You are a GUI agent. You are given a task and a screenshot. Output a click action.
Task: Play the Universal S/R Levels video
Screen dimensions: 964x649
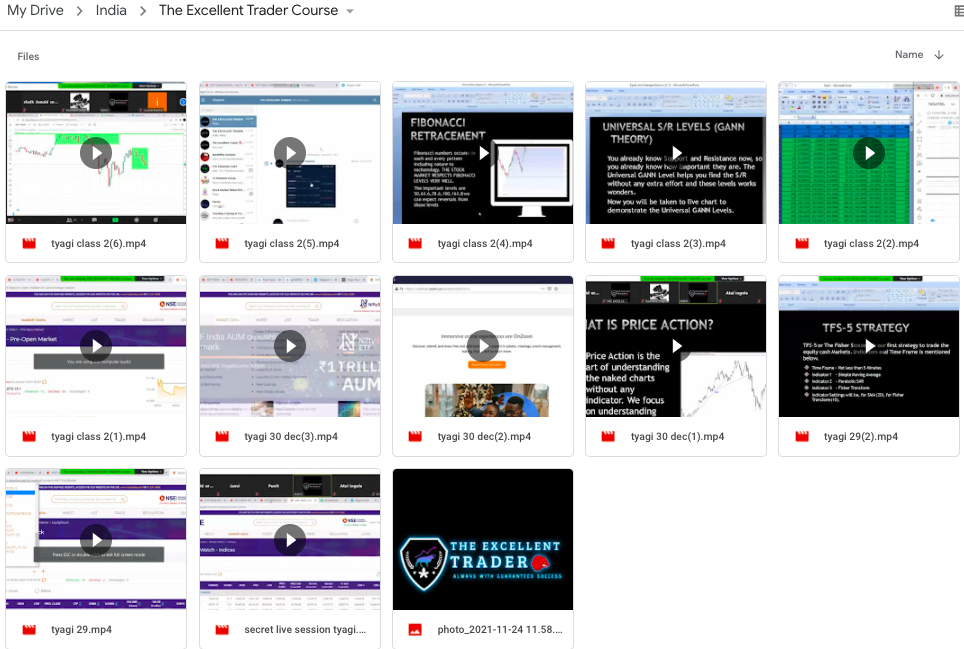click(676, 153)
